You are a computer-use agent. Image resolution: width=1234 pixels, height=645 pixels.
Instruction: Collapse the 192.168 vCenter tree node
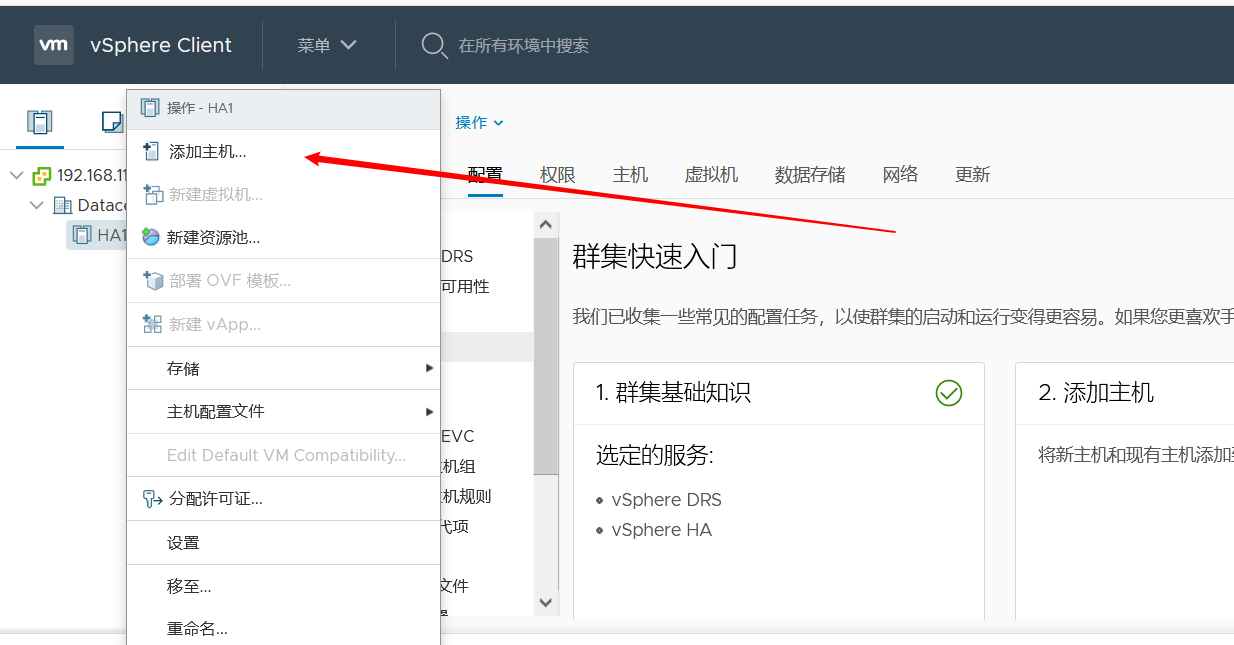pos(16,176)
